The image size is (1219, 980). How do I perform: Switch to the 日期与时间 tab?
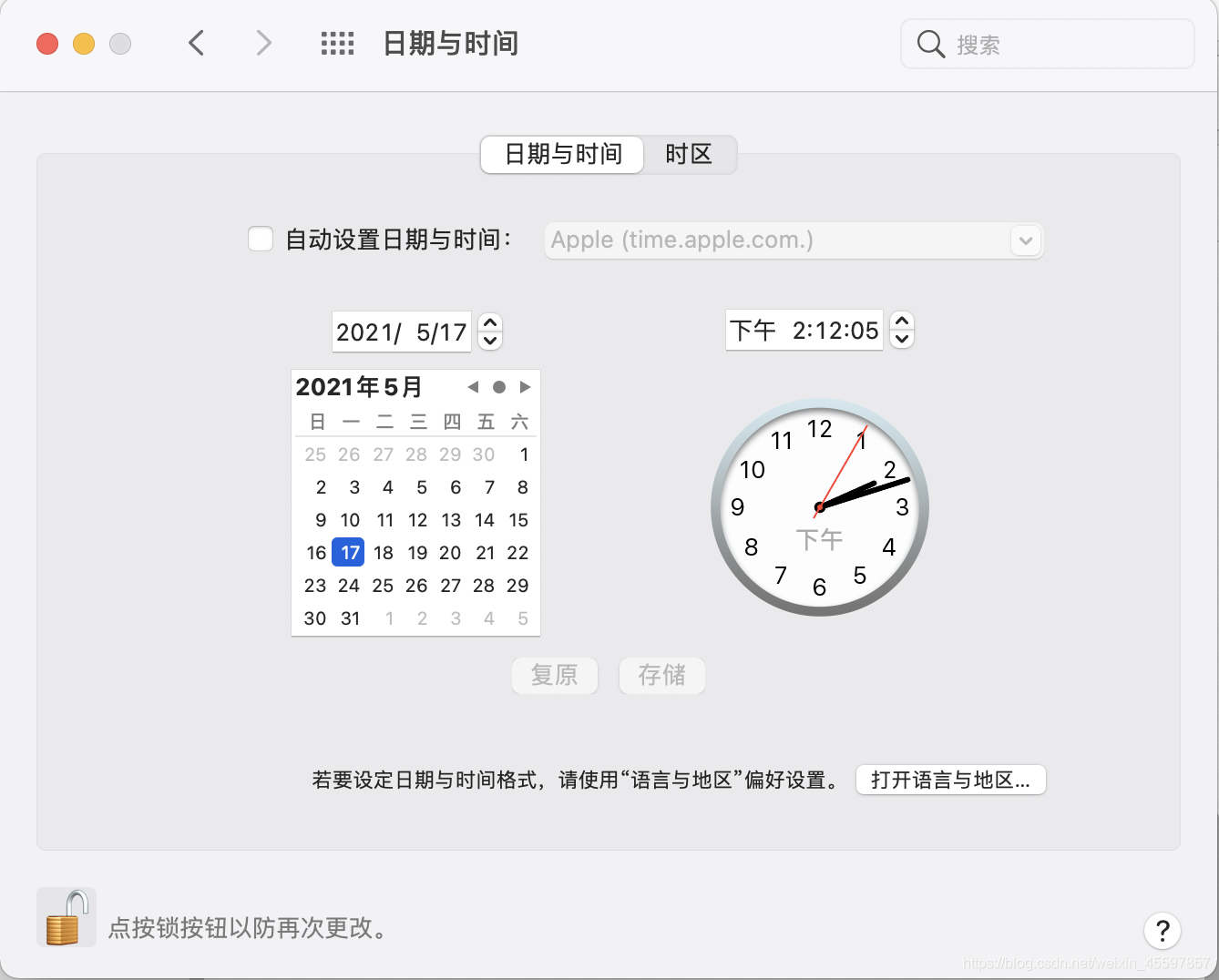coord(563,154)
